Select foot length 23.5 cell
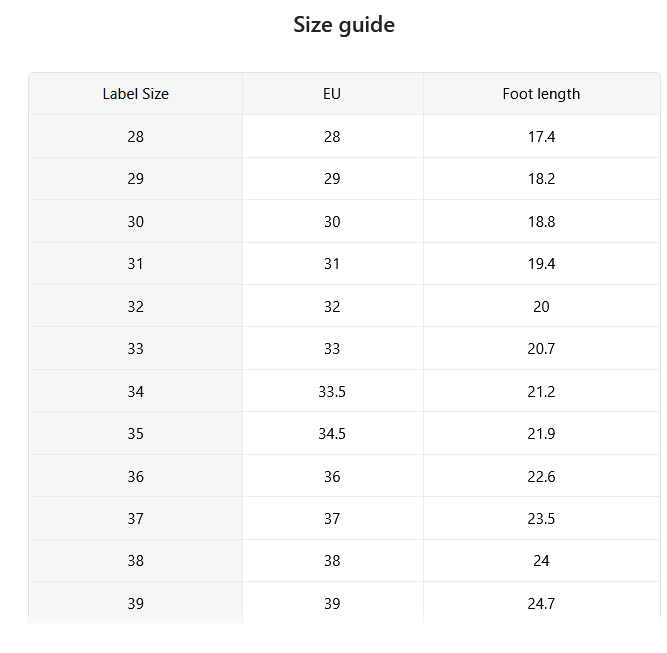667x653 pixels. [541, 518]
